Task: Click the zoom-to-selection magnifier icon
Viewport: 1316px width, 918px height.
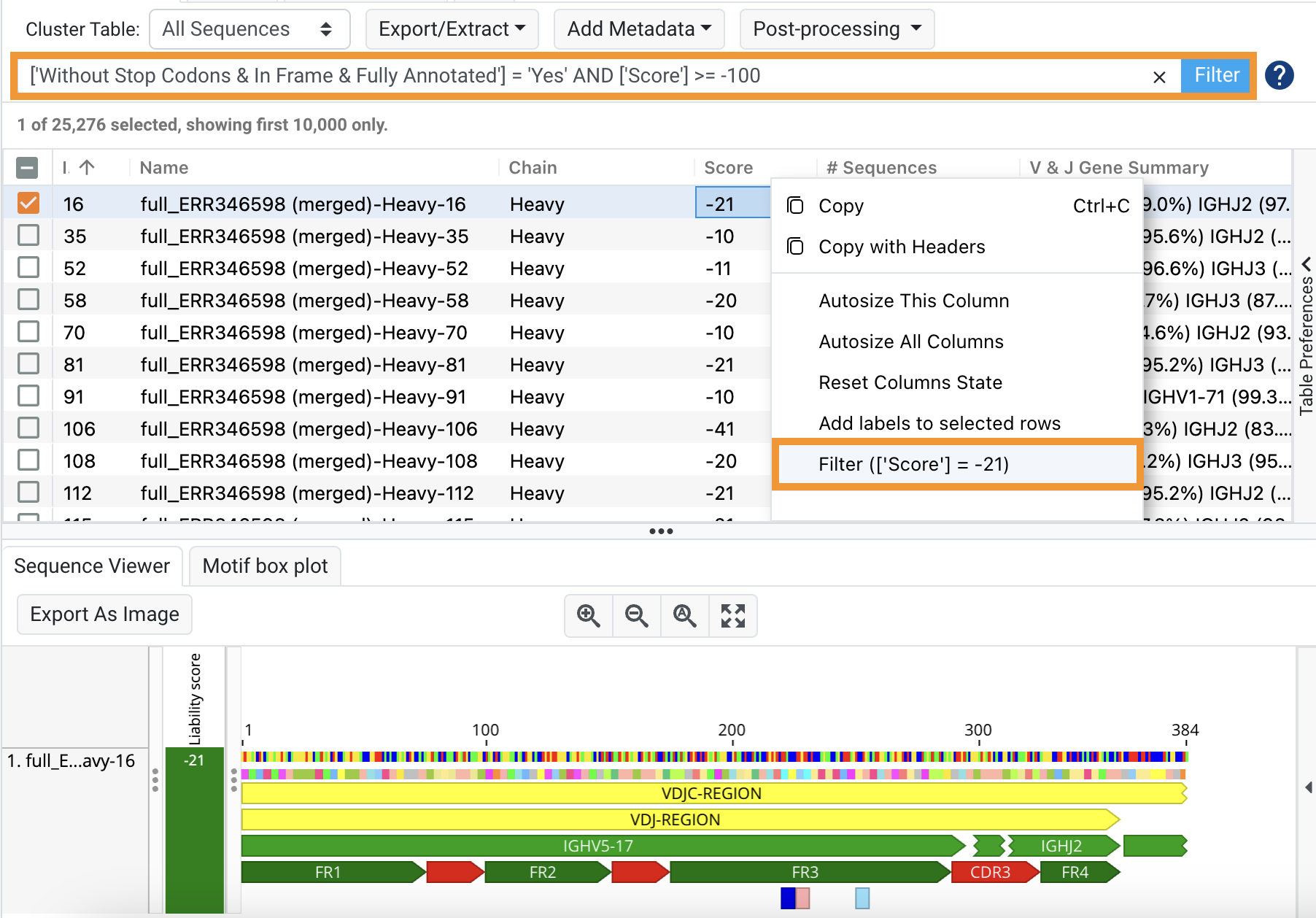Action: point(685,616)
